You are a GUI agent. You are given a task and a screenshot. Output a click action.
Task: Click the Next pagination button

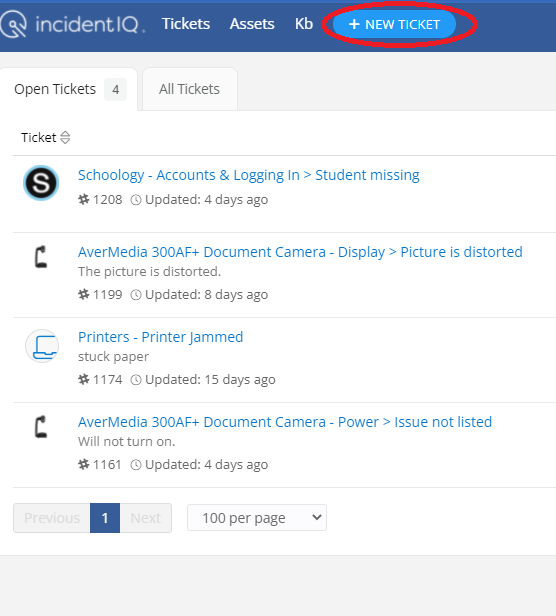[146, 518]
